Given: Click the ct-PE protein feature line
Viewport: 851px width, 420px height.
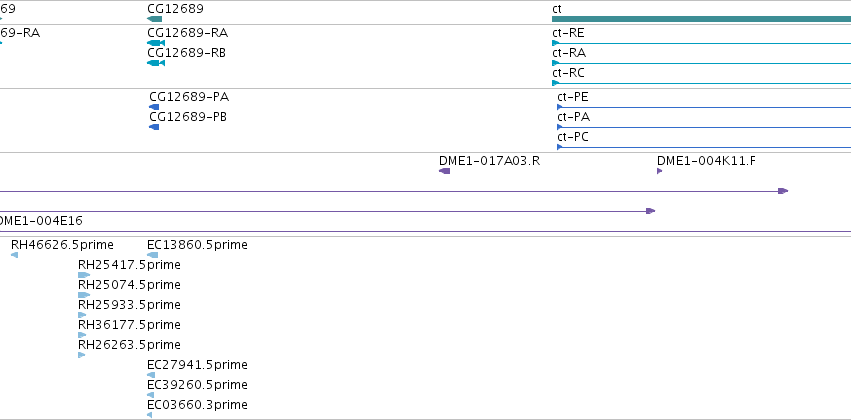Looking at the screenshot, I should coord(704,107).
